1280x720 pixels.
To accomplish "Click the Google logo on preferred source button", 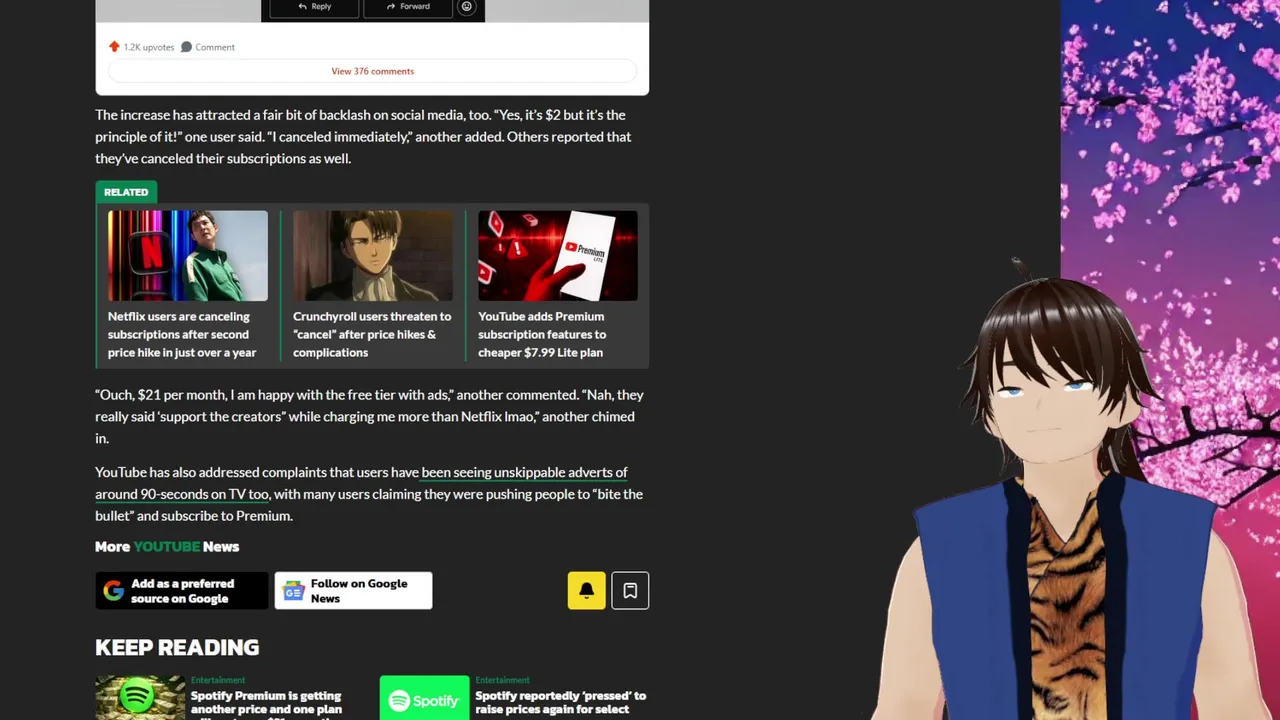I will pos(114,591).
